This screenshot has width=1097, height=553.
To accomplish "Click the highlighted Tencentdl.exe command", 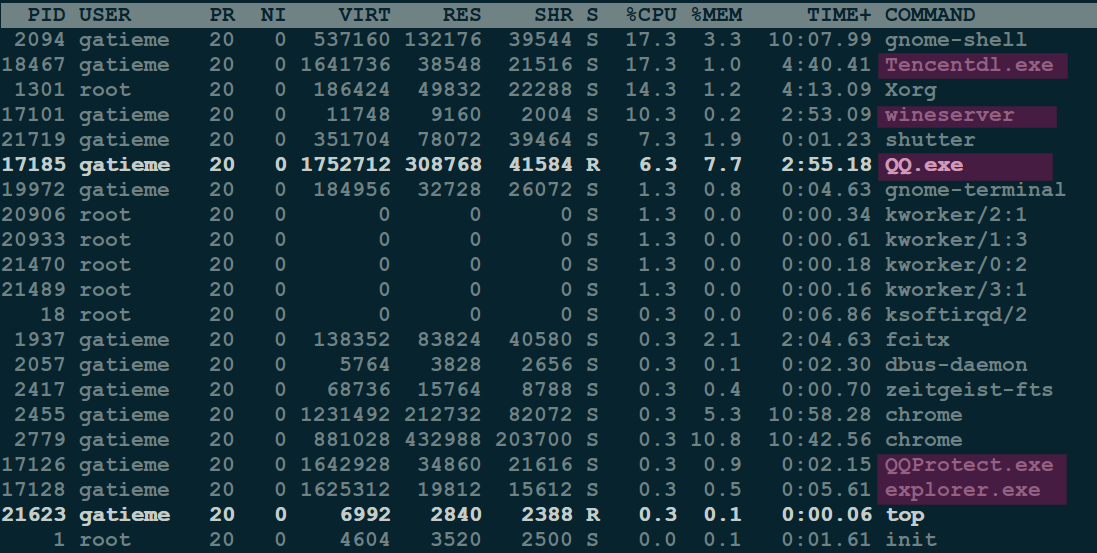I will point(969,65).
